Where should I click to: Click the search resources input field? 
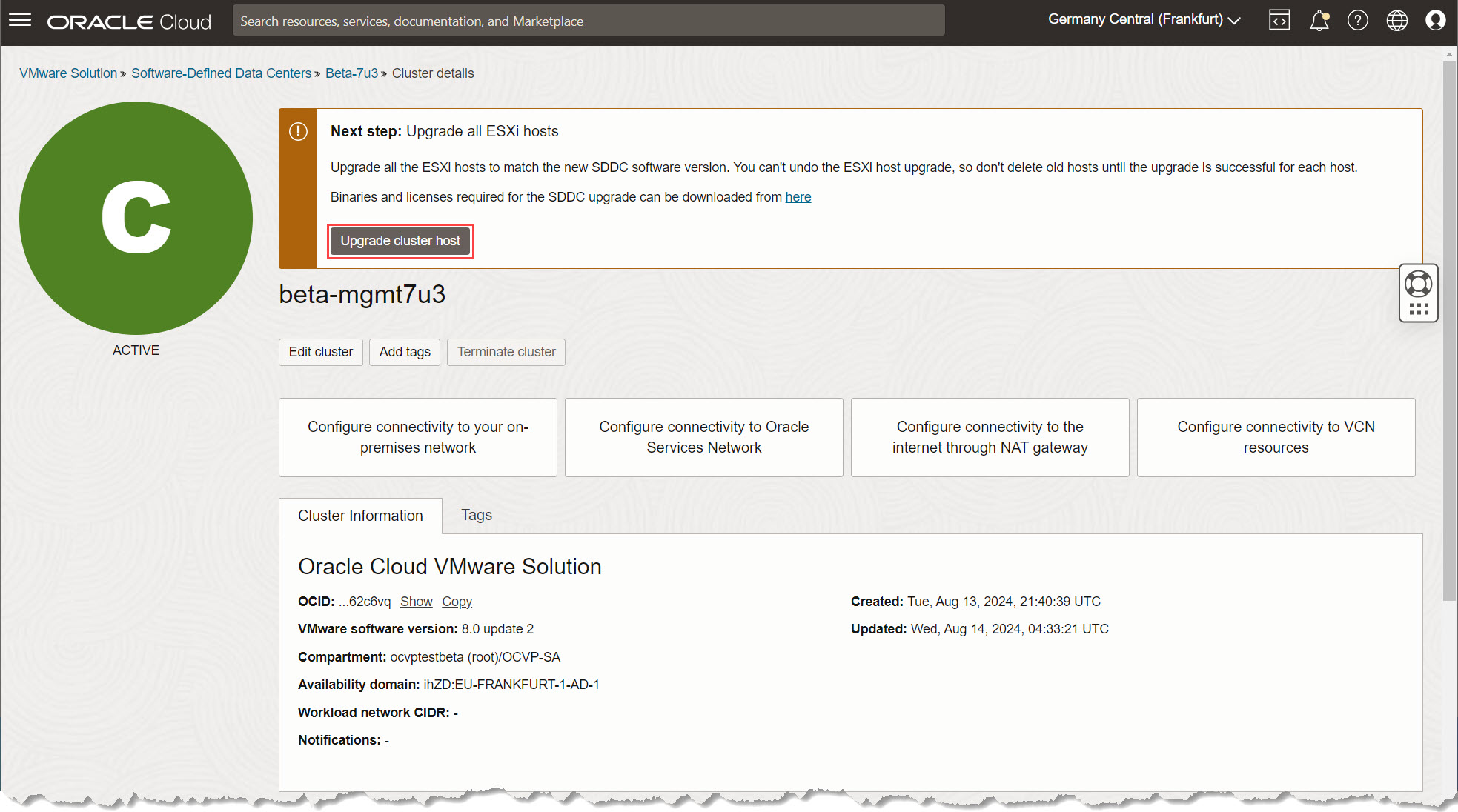pyautogui.click(x=589, y=21)
